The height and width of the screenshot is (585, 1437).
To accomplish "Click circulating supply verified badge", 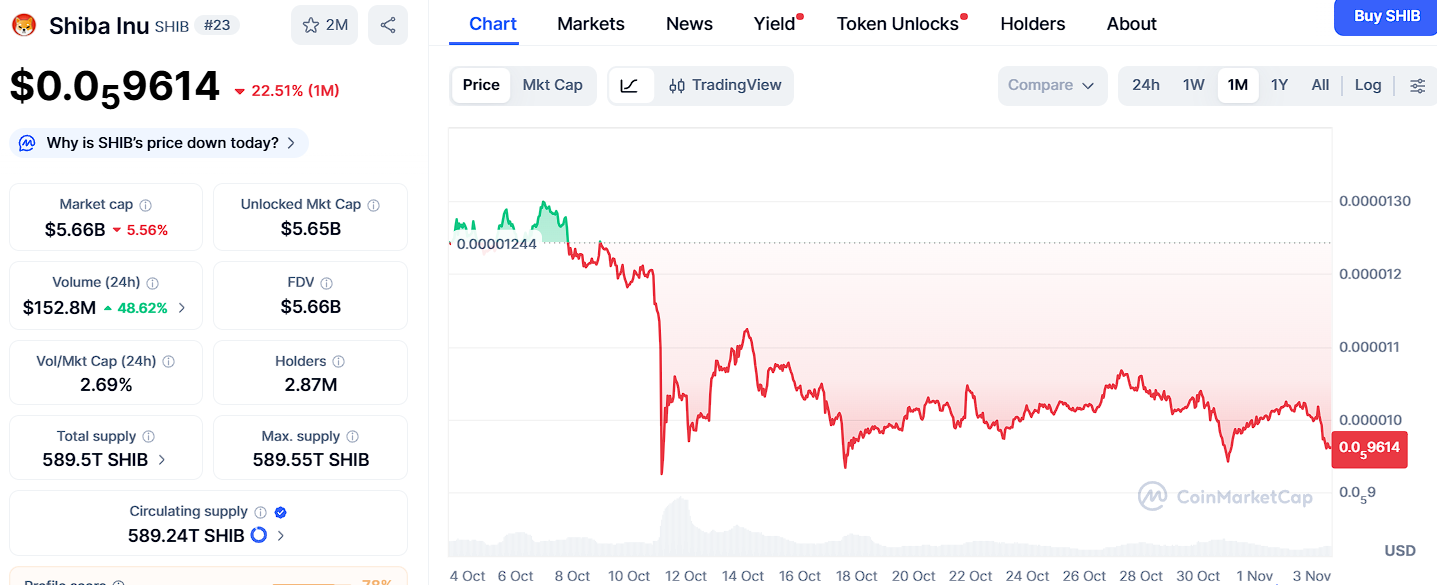I will tap(281, 512).
